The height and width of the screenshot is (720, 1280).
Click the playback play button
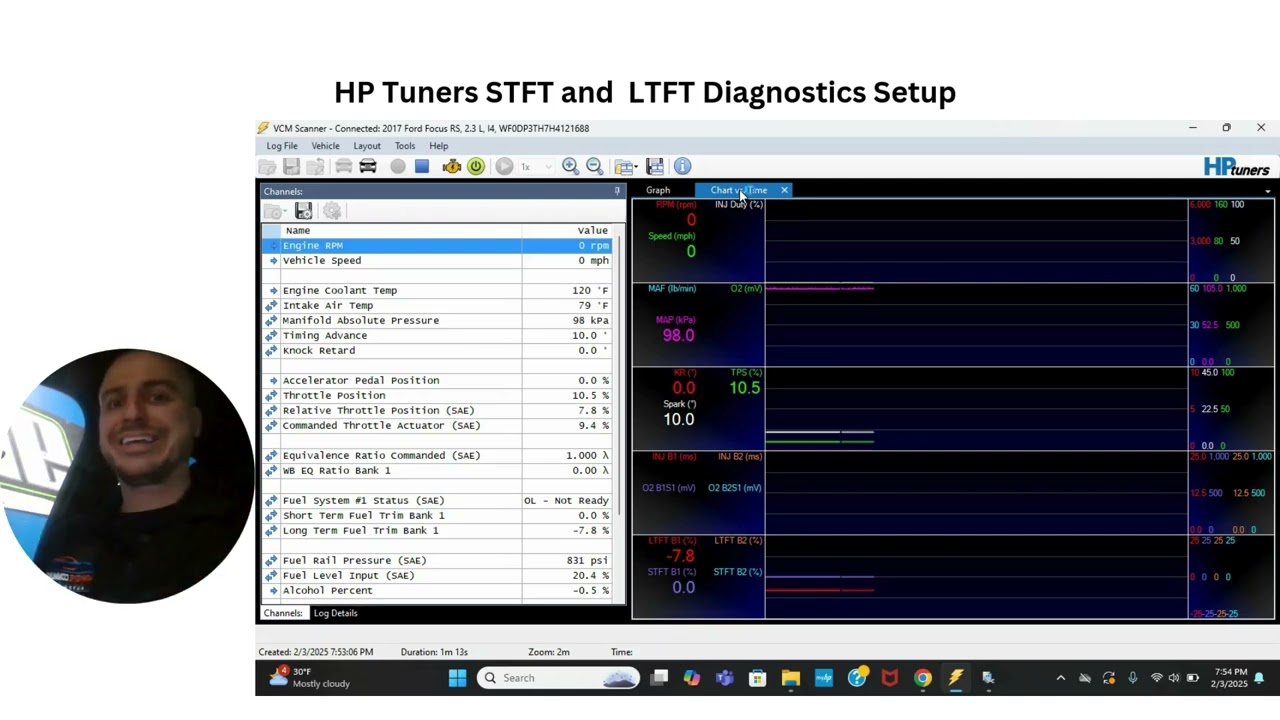pyautogui.click(x=504, y=167)
